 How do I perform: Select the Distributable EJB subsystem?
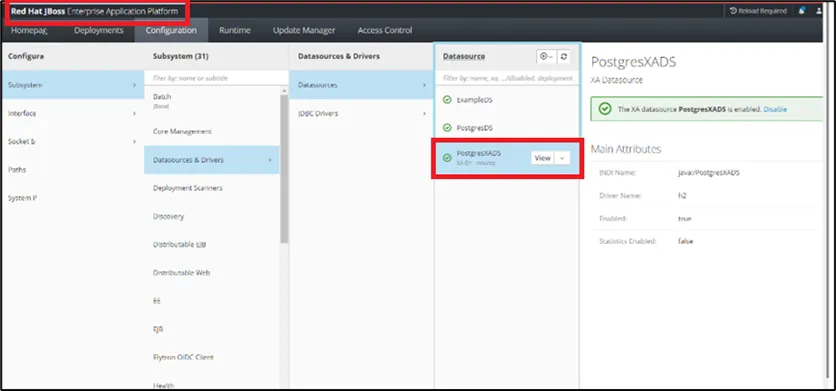(212, 245)
